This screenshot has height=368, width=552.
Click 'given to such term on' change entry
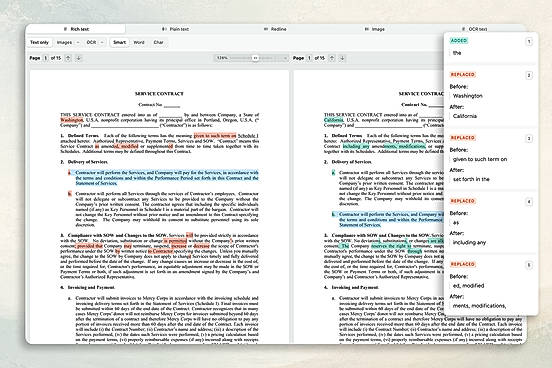coord(480,159)
